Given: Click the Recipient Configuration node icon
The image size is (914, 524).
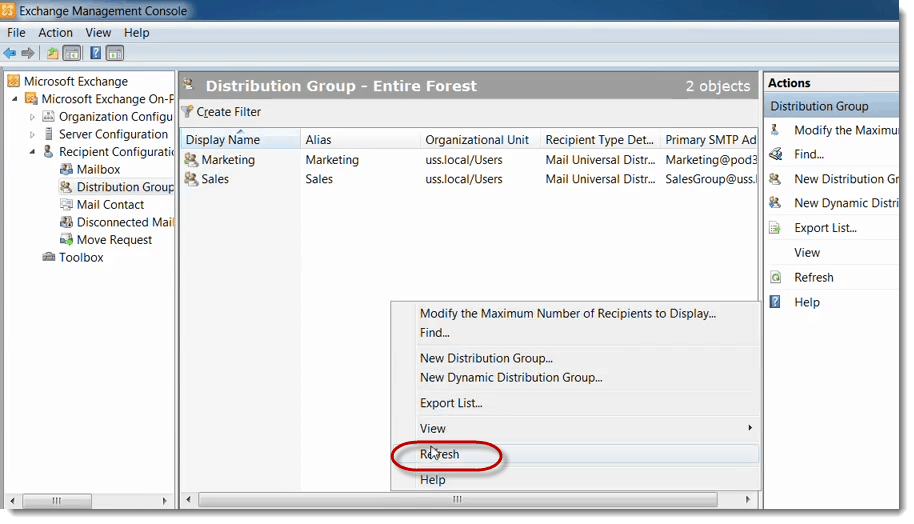Looking at the screenshot, I should pos(49,152).
